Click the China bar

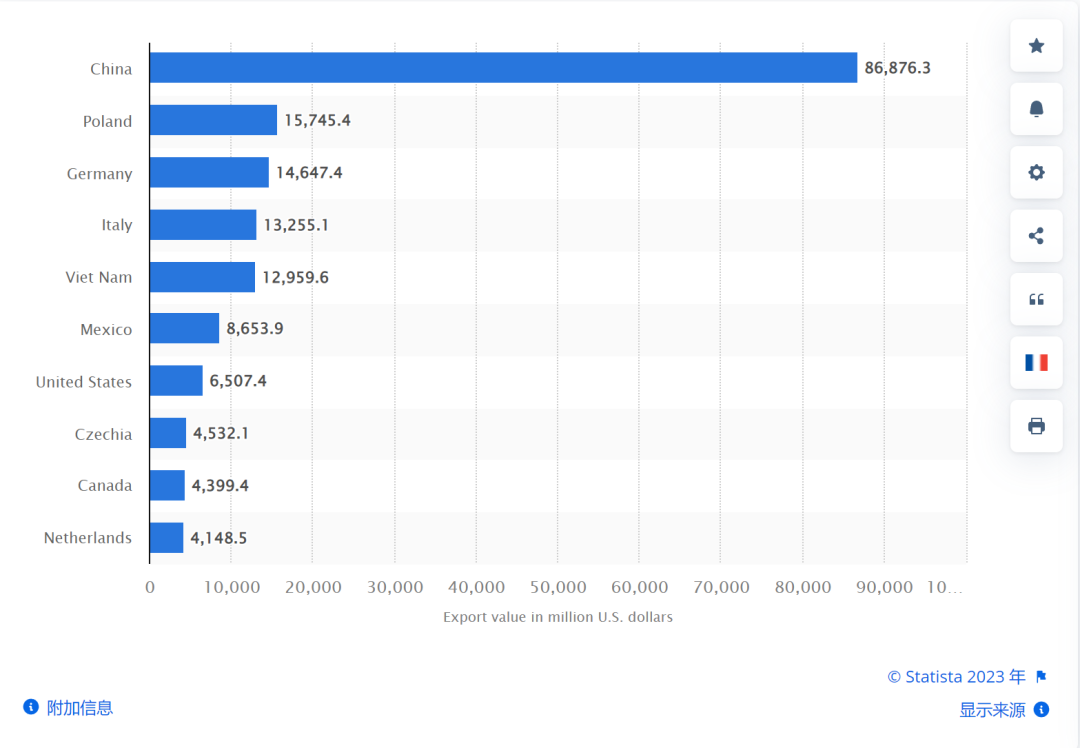(x=503, y=67)
